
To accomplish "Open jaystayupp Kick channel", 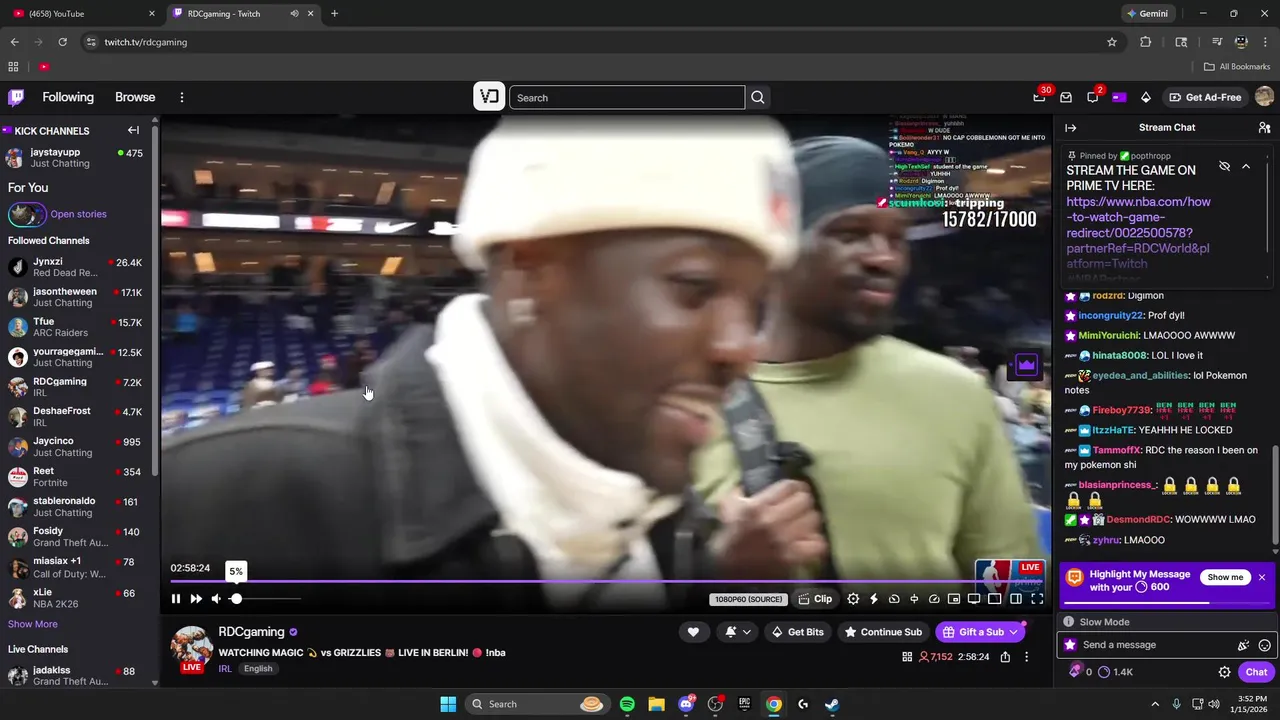I will click(78, 158).
